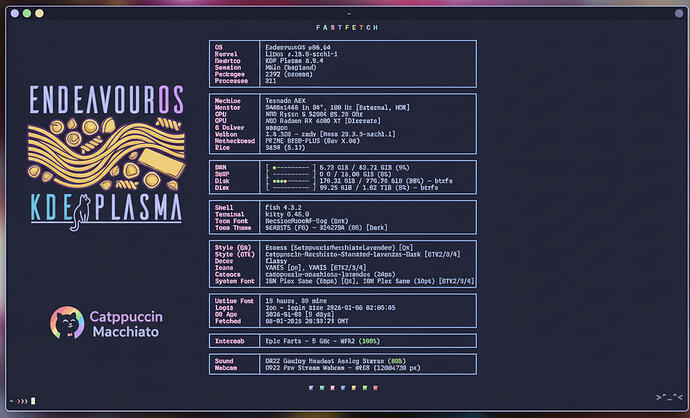Viewport: 690px width, 418px height.
Task: Click the green 100% value in the network row
Action: pyautogui.click(x=369, y=341)
